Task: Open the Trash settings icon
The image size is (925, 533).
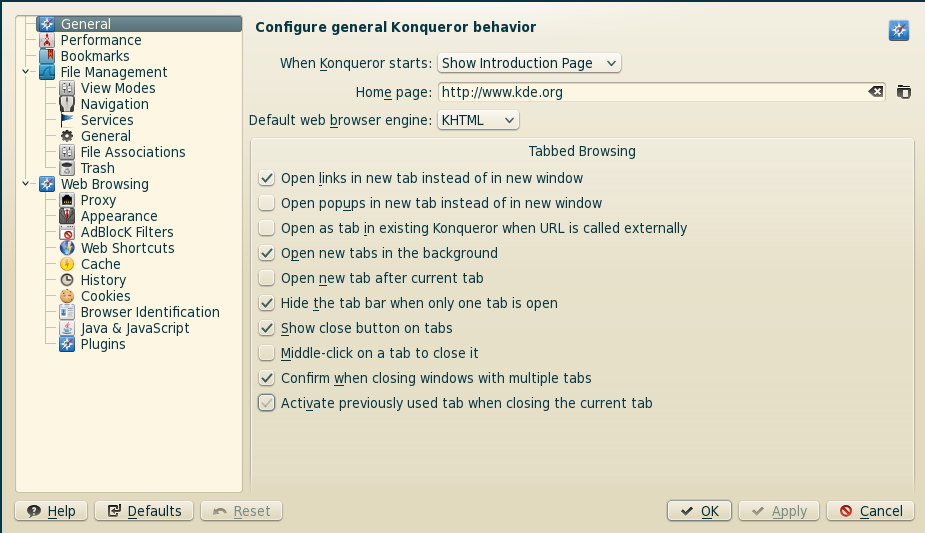Action: tap(67, 168)
